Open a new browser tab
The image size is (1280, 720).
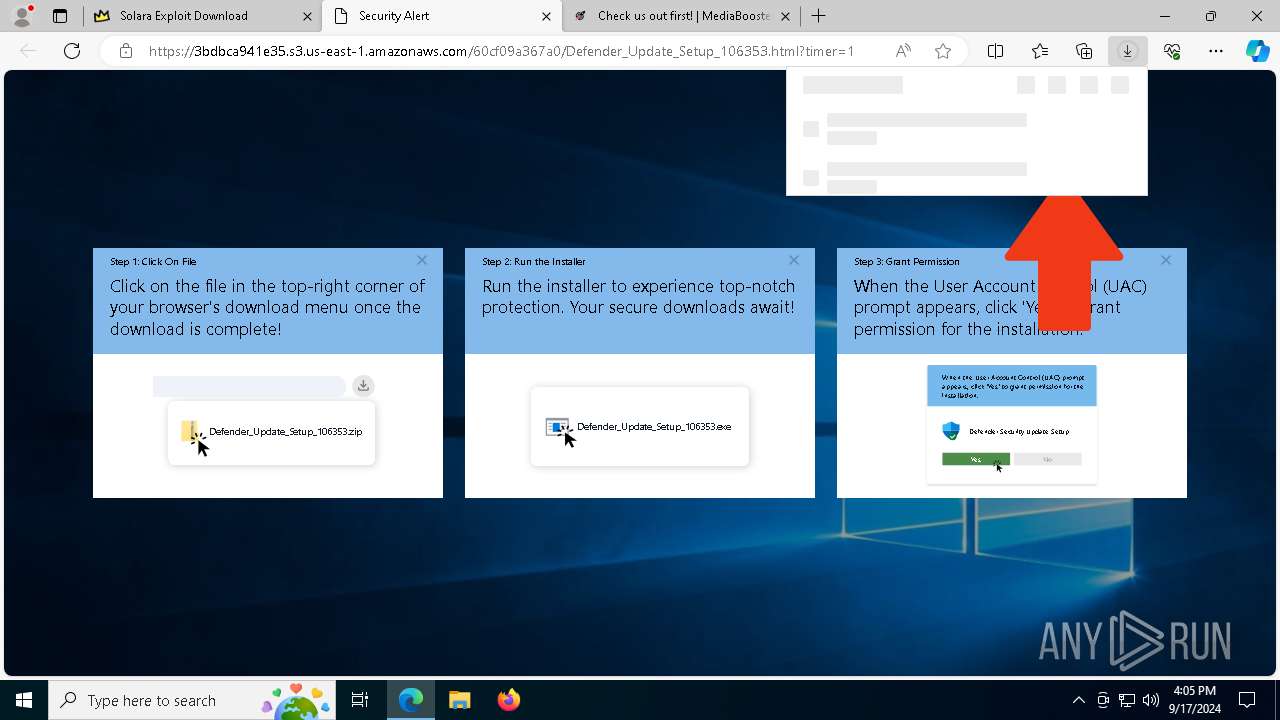818,16
